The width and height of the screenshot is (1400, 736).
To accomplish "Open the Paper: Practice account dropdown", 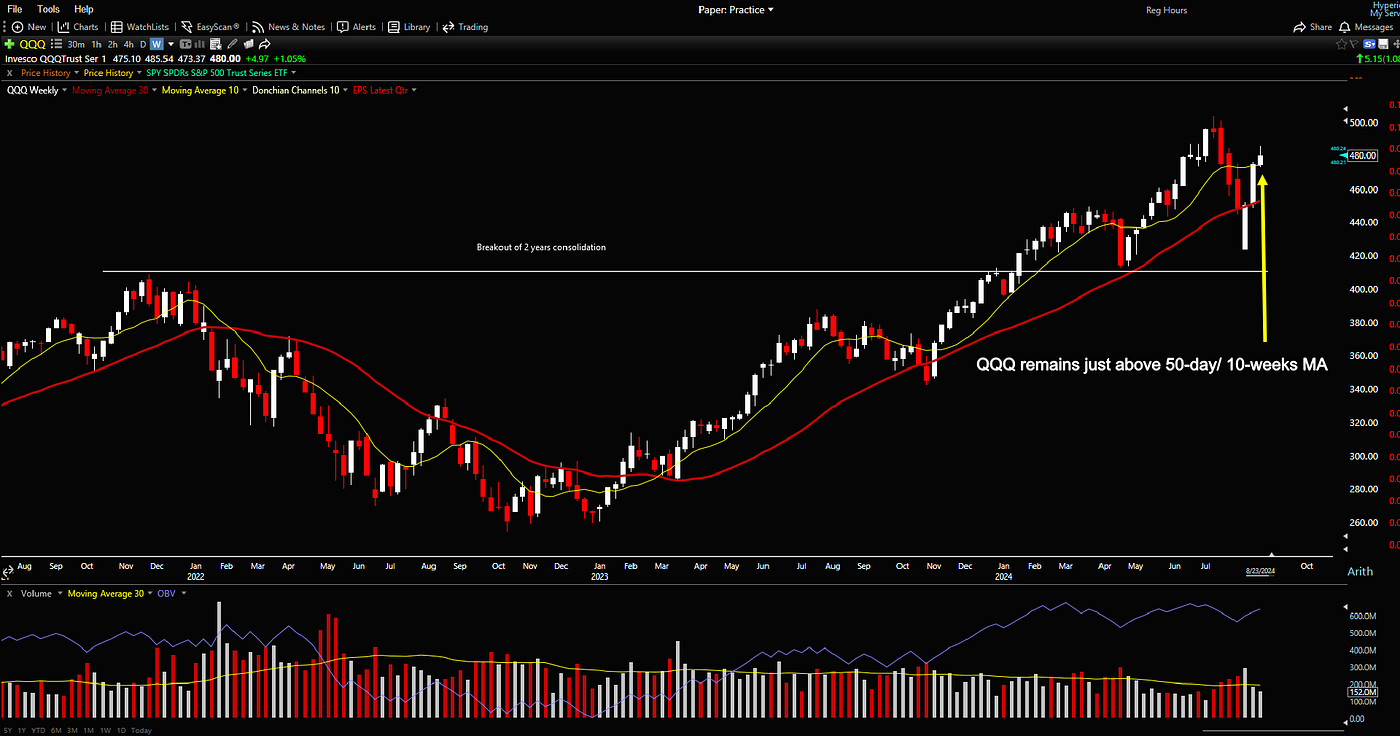I will [736, 10].
